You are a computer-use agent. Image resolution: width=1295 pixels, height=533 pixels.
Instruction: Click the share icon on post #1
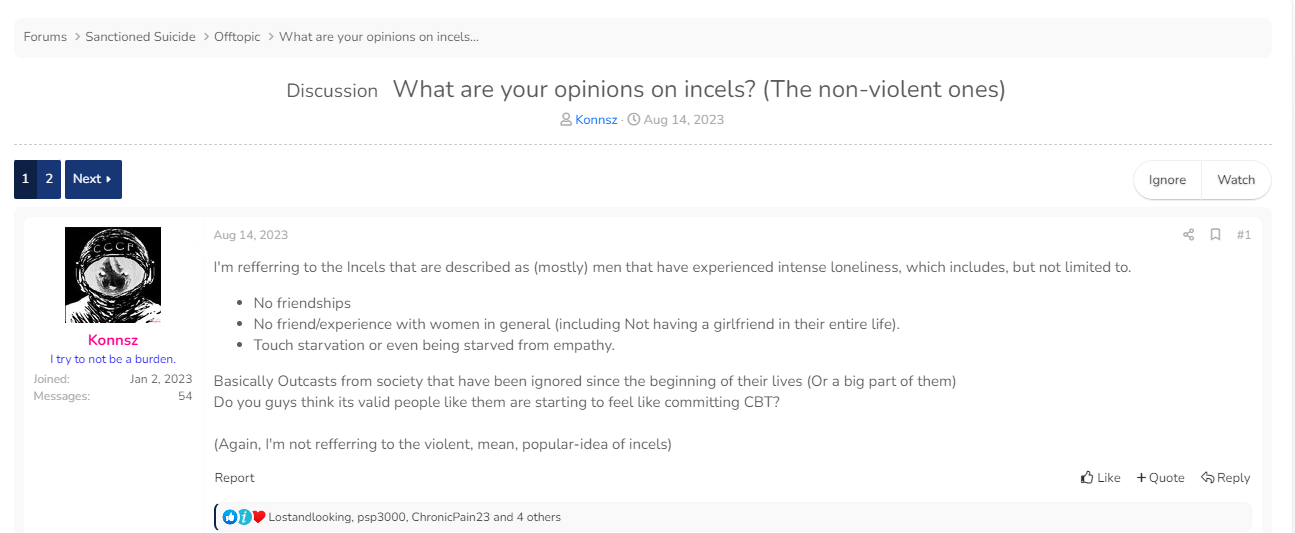click(x=1188, y=235)
